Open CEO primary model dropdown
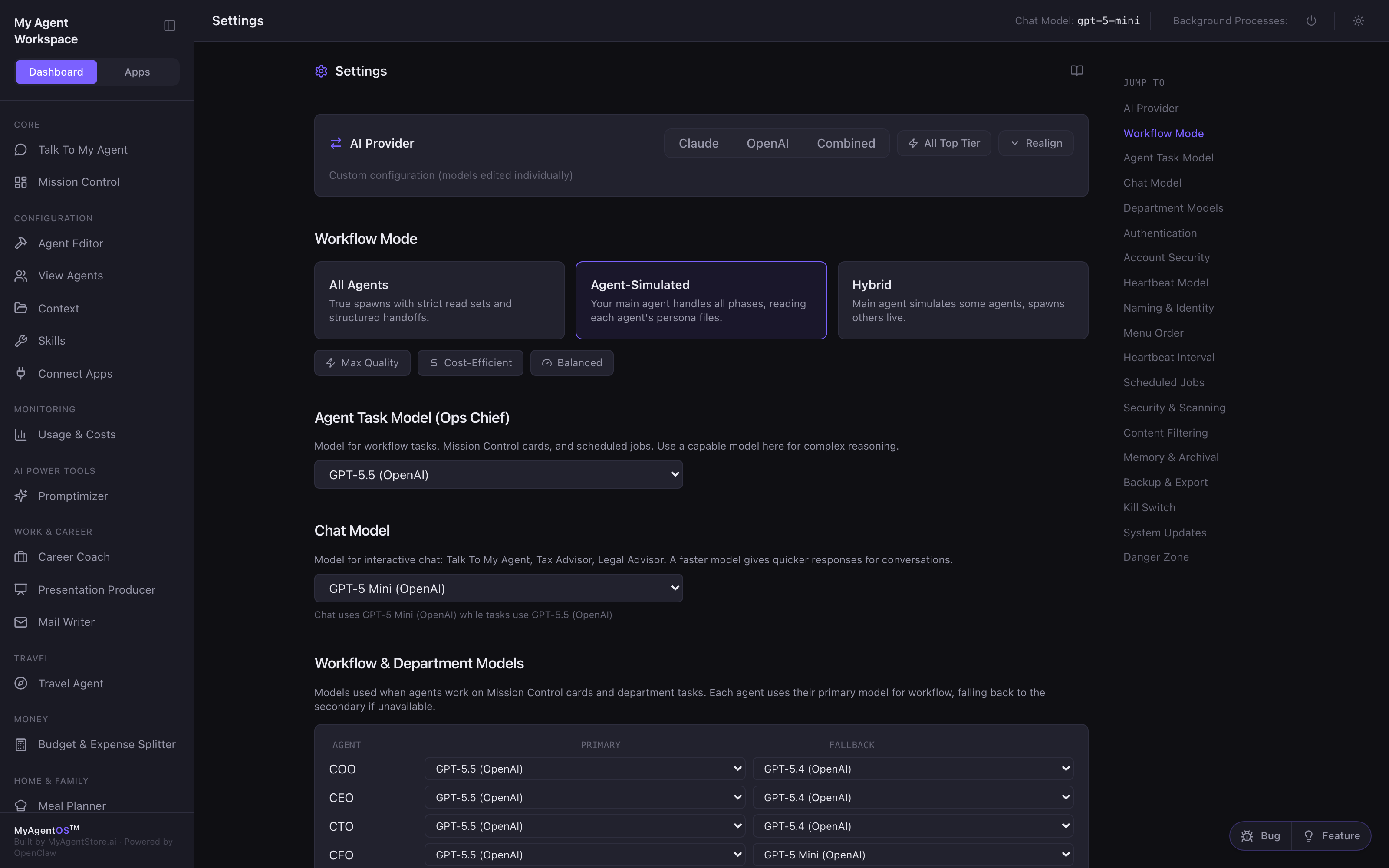The image size is (1389, 868). (x=585, y=798)
